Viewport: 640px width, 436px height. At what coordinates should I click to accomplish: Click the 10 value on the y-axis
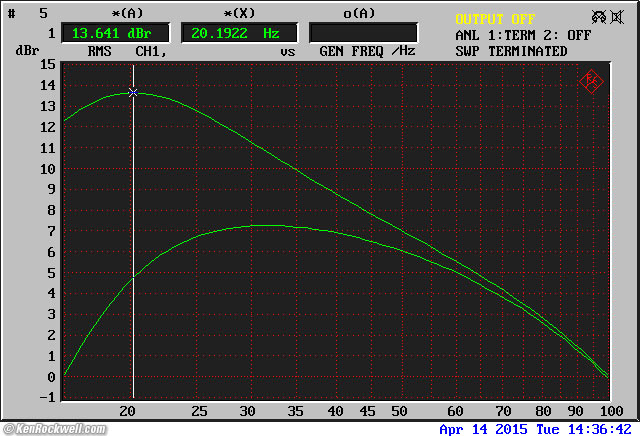click(47, 169)
